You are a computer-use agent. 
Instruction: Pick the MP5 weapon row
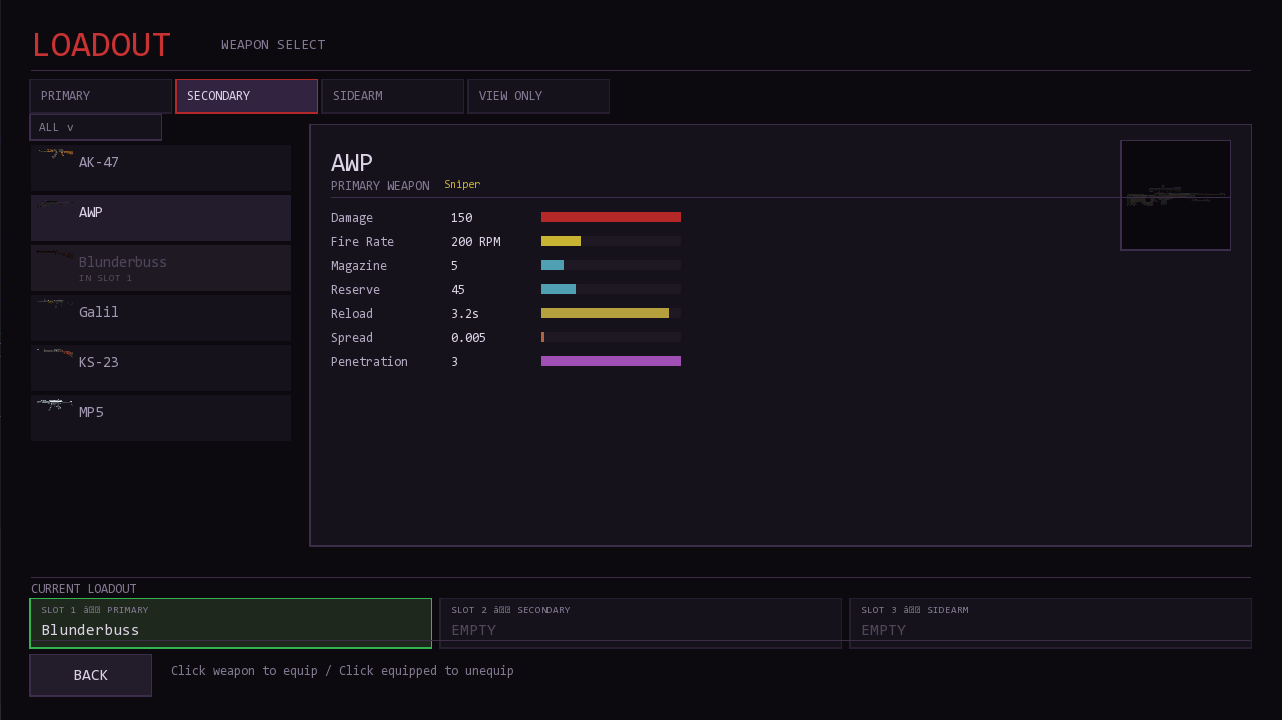coord(161,418)
